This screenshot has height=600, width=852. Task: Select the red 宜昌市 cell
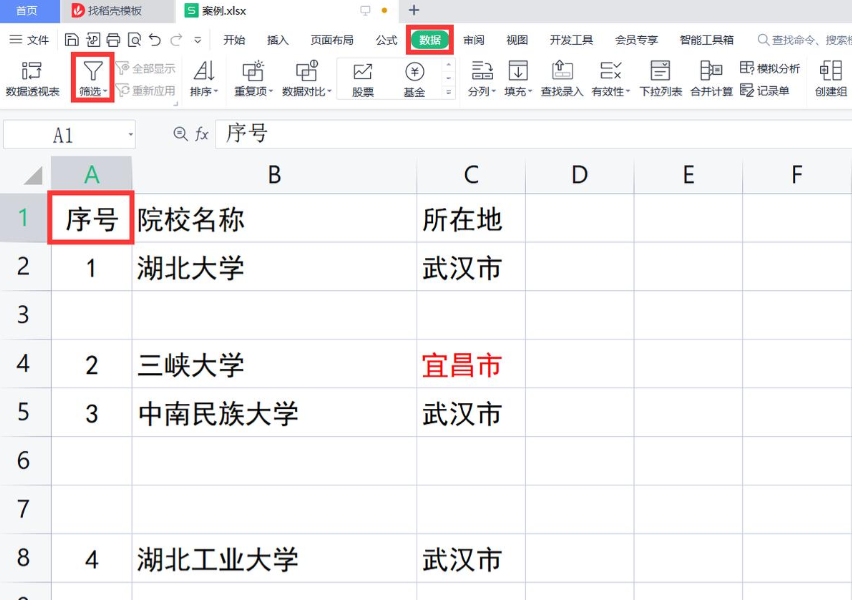point(471,364)
